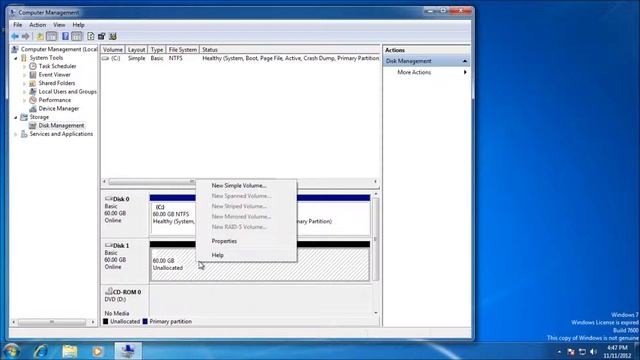Open the More Actions submenu
The height and width of the screenshot is (360, 640).
tap(427, 72)
